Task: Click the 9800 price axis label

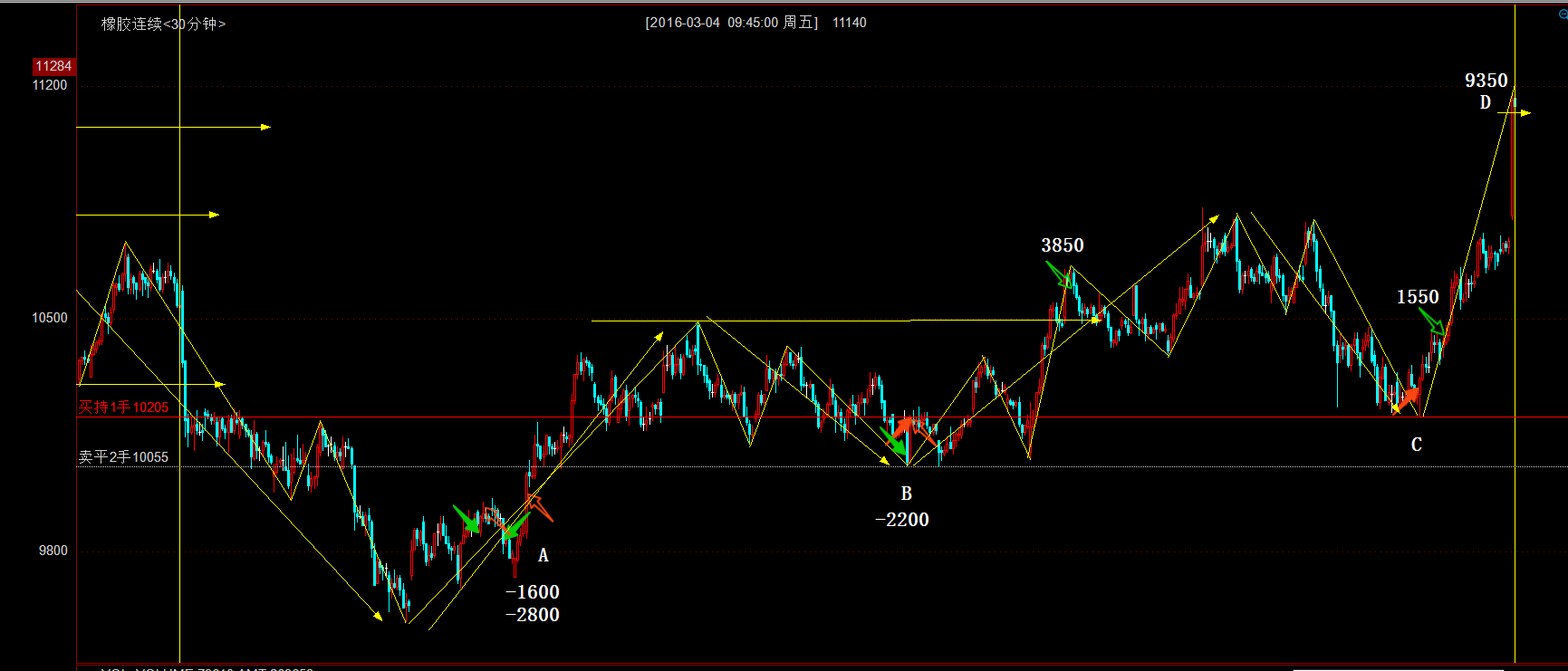Action: (53, 551)
